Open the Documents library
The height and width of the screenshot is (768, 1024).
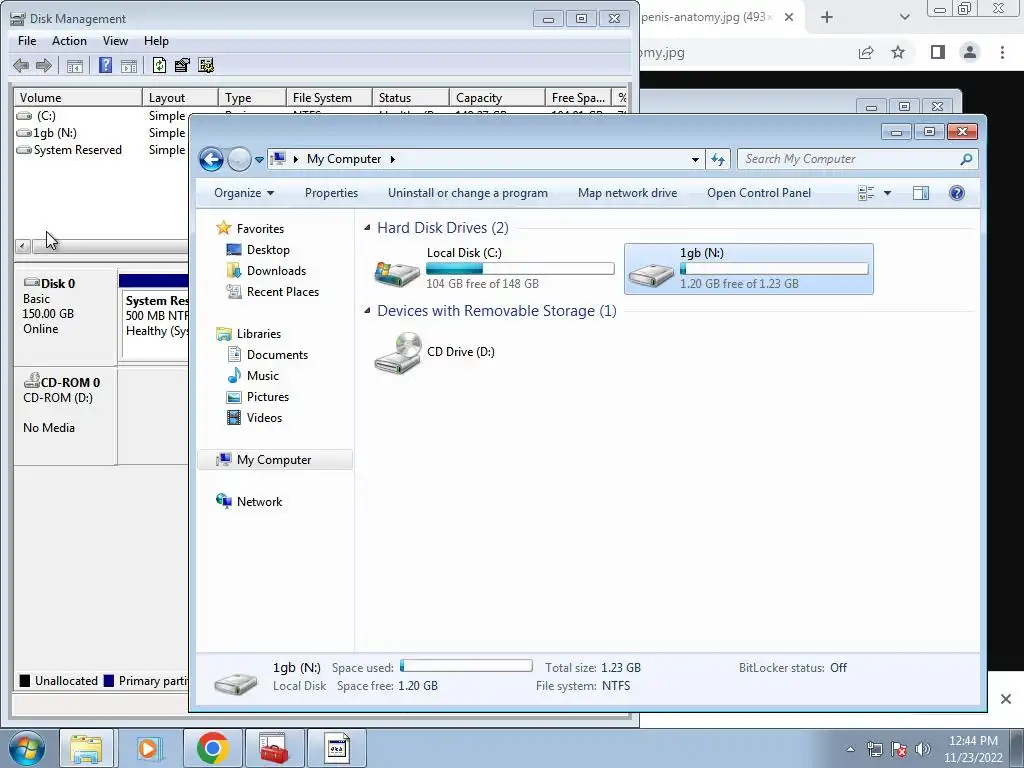click(277, 355)
